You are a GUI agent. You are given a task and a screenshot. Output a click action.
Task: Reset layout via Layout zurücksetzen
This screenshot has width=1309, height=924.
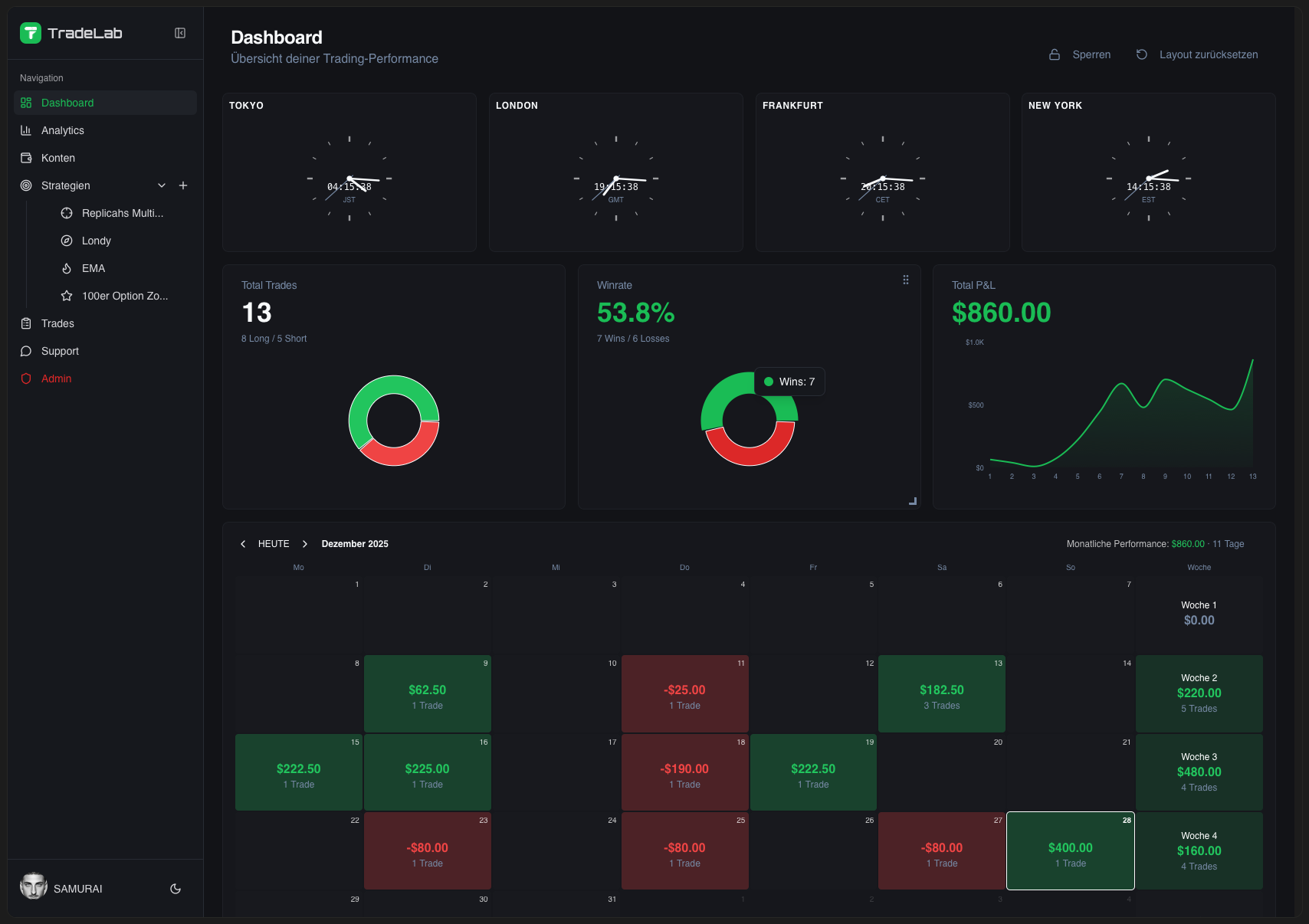click(1197, 54)
